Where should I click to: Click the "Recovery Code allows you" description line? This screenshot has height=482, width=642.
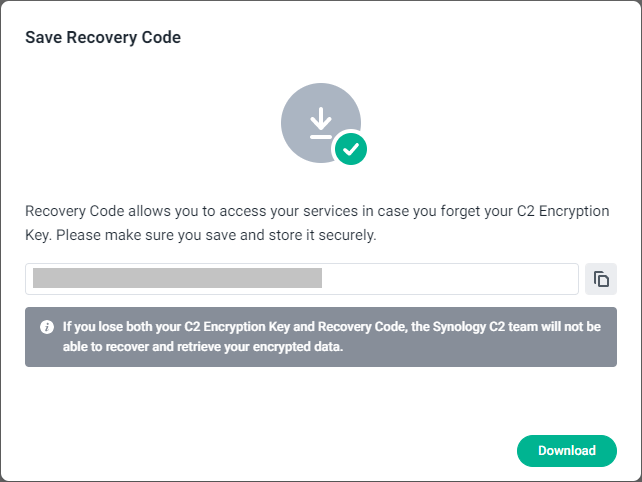(x=200, y=212)
